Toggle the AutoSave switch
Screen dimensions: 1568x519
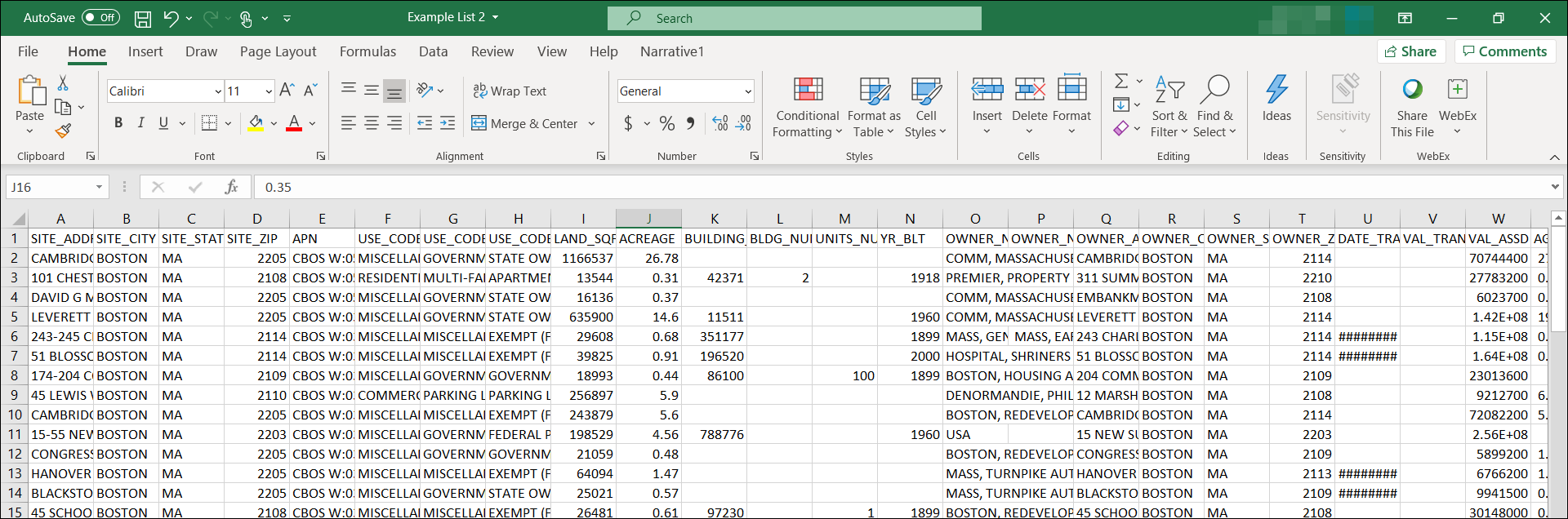coord(99,17)
